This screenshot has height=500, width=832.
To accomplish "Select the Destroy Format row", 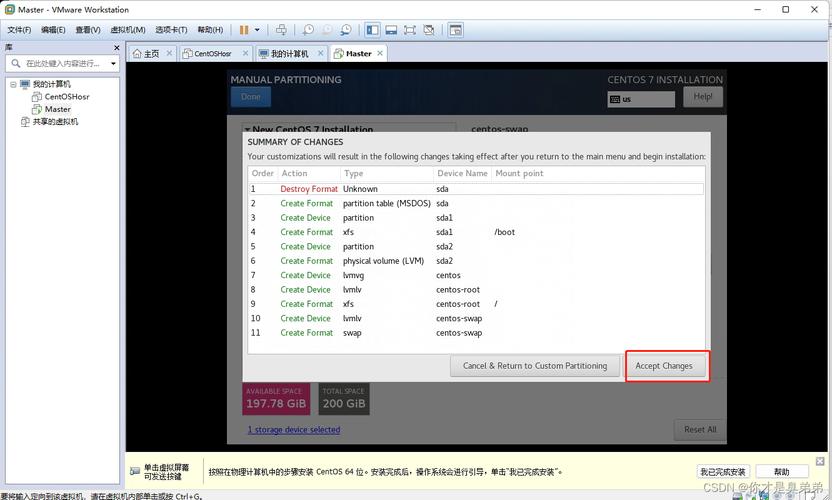I will click(476, 189).
